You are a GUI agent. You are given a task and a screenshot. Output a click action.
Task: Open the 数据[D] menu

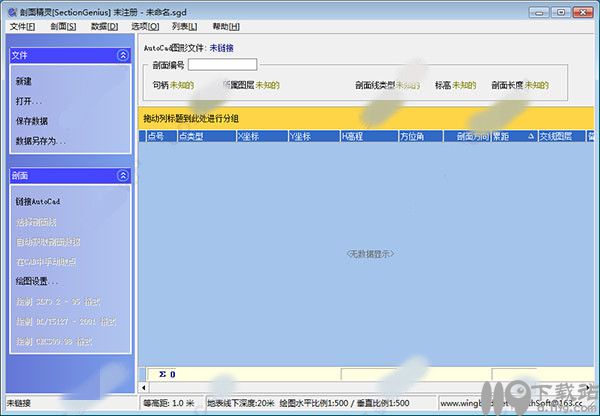click(104, 26)
